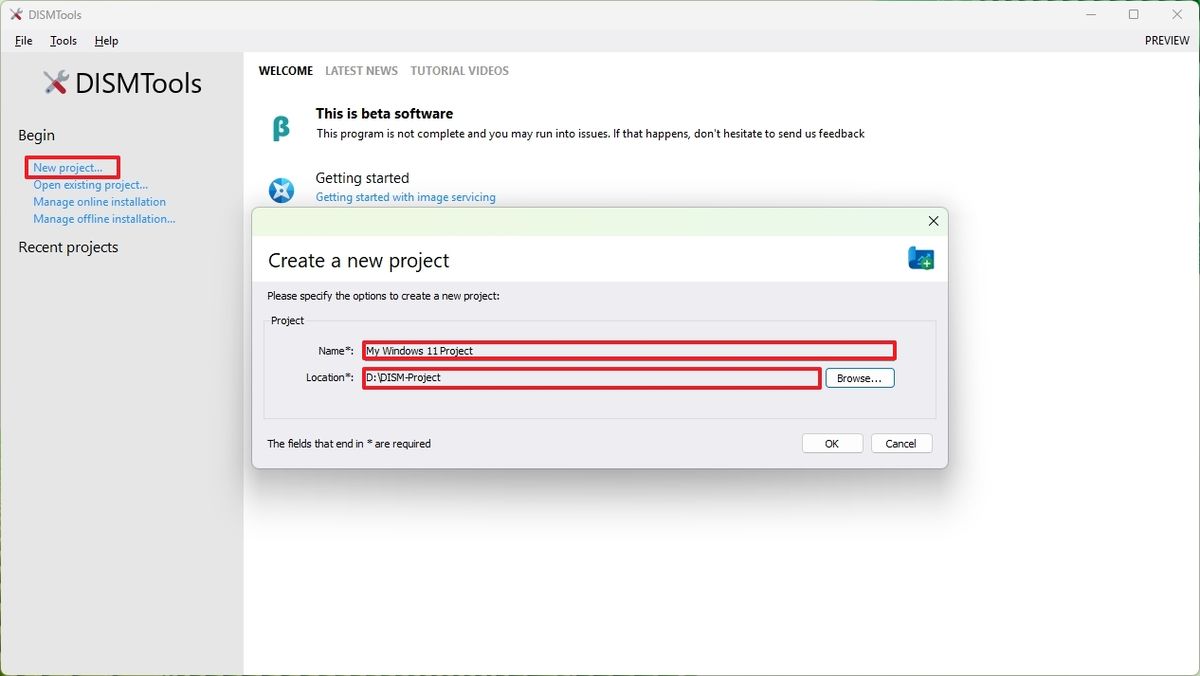Close the Create a new project dialog
1200x676 pixels.
933,220
